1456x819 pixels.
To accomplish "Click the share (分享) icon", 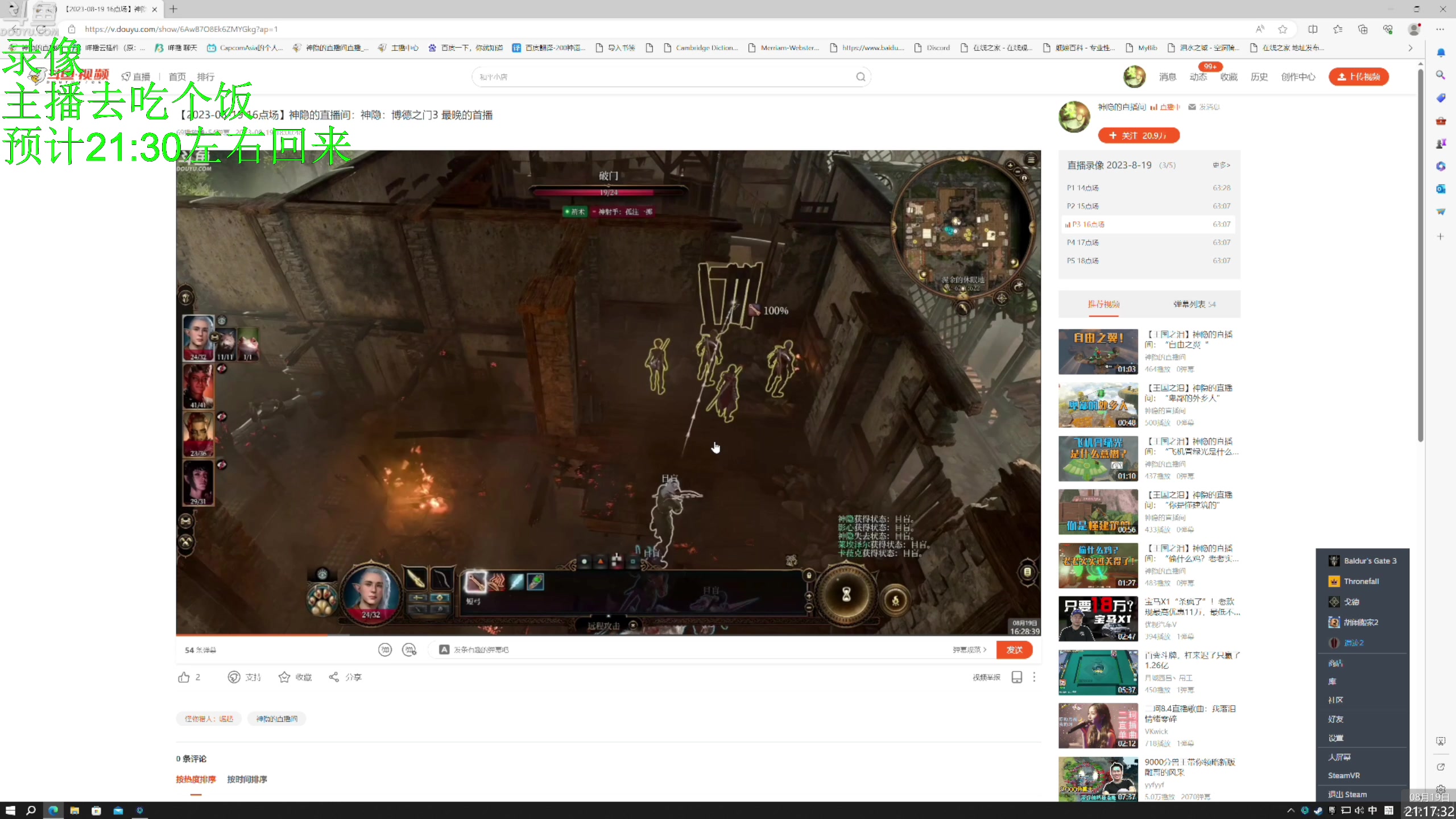I will click(x=334, y=677).
